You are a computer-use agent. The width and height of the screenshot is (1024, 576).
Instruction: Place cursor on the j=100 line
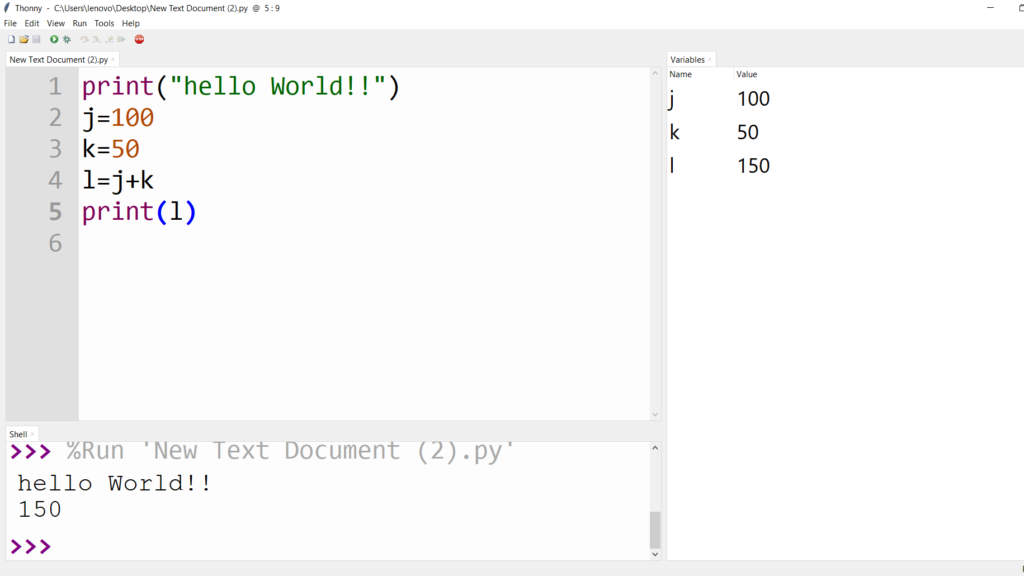coord(118,118)
